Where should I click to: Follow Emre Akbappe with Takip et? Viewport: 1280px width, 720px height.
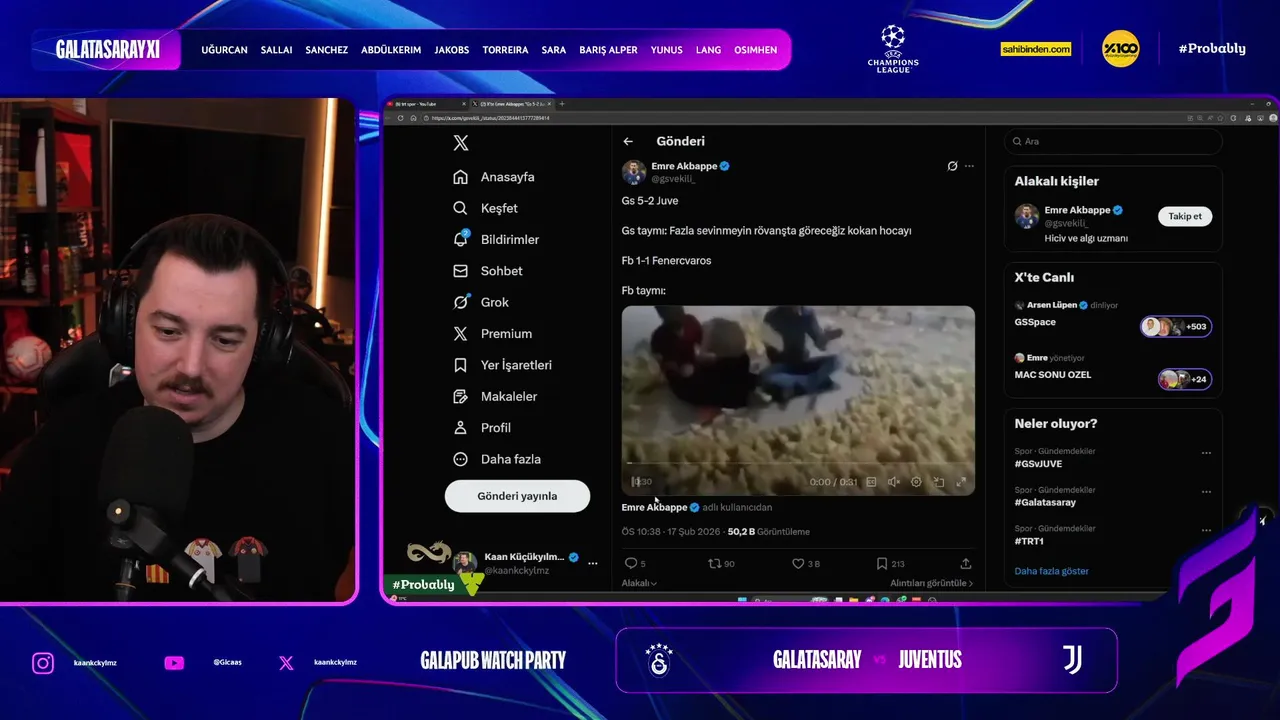click(1185, 216)
